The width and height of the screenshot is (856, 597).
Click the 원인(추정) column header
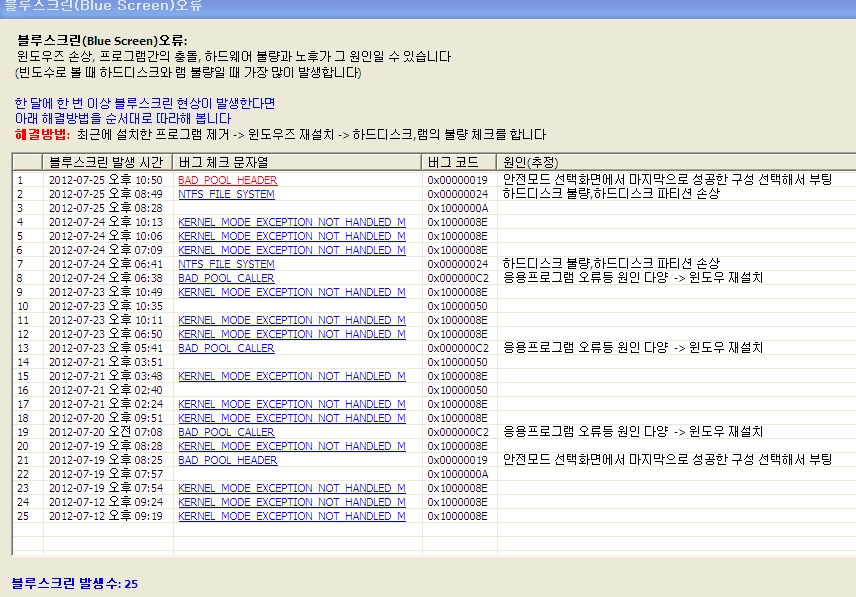pyautogui.click(x=676, y=162)
